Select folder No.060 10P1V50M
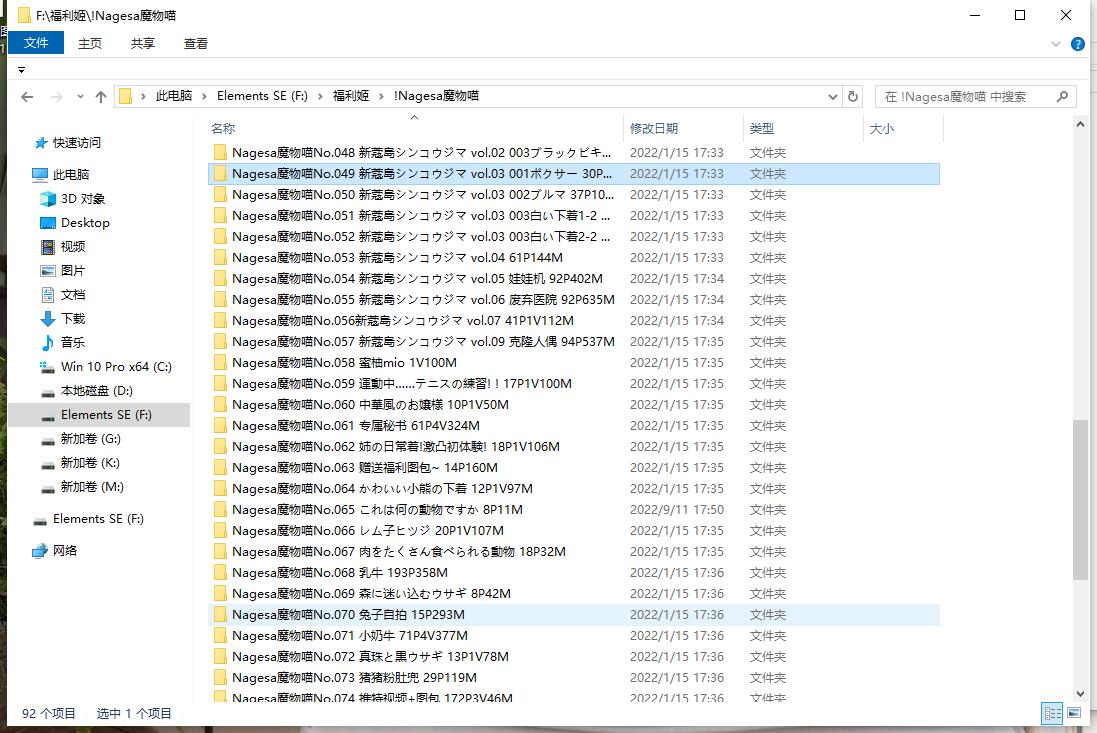This screenshot has height=733, width=1097. pos(574,404)
